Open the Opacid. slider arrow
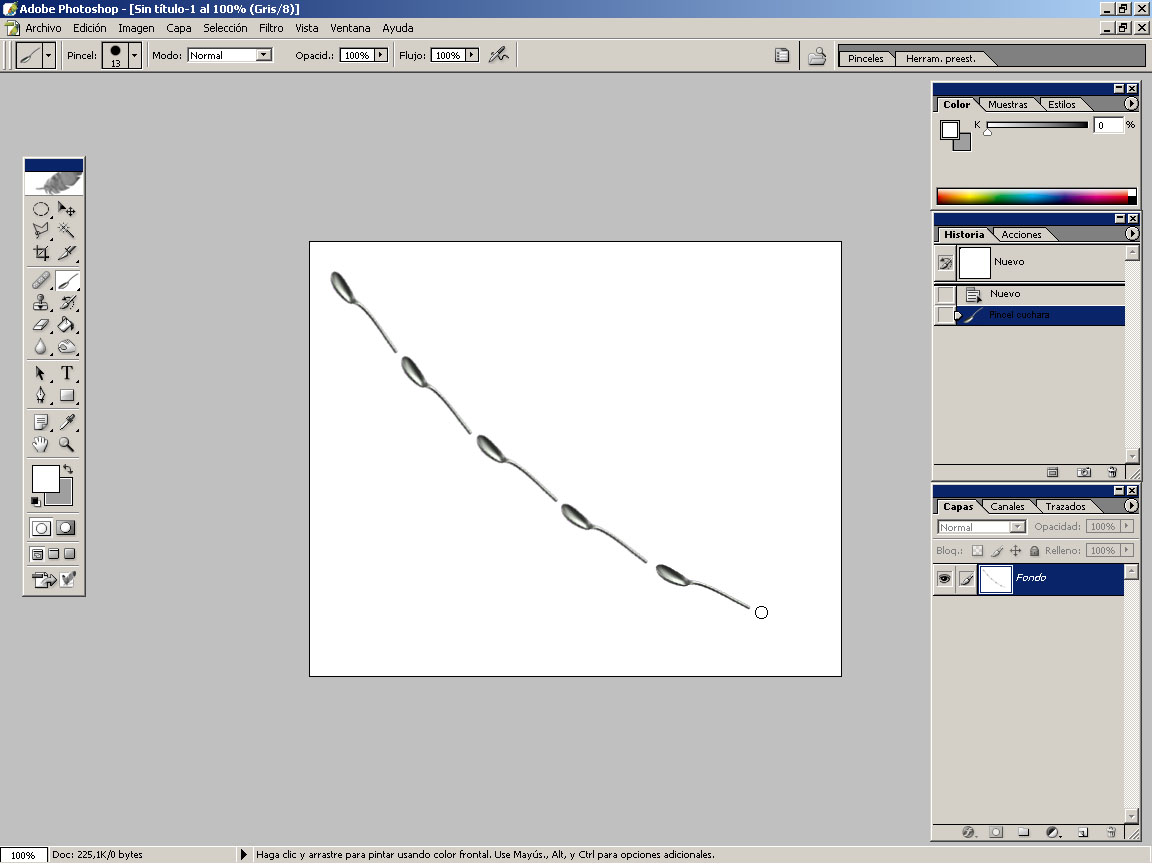This screenshot has height=864, width=1152. pos(381,55)
